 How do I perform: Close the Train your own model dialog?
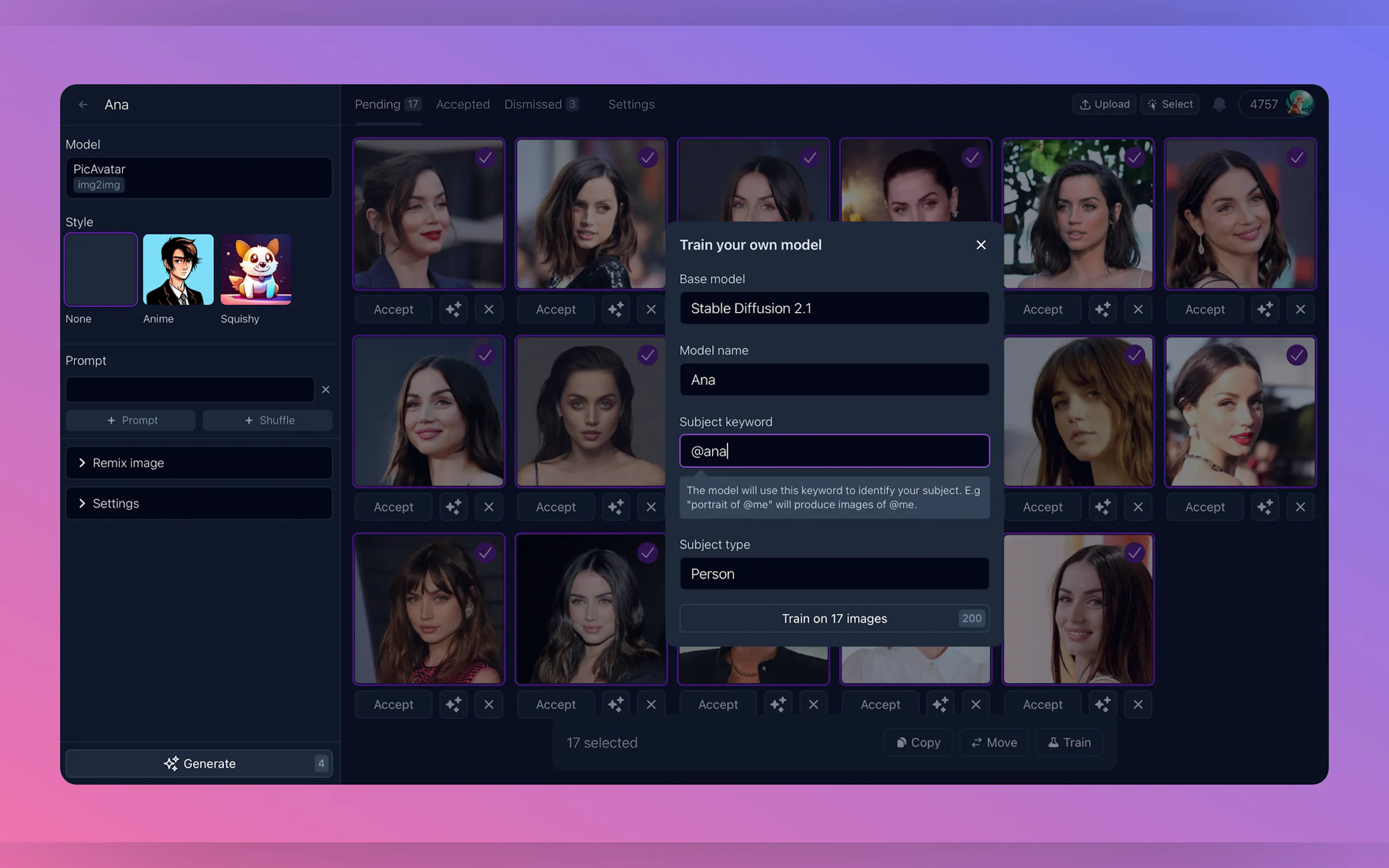pyautogui.click(x=980, y=245)
